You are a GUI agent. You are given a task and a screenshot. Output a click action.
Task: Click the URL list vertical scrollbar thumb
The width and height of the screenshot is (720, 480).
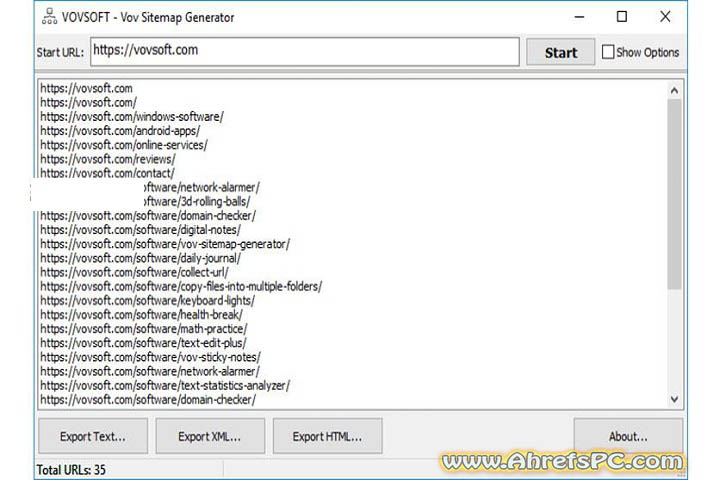pyautogui.click(x=674, y=194)
